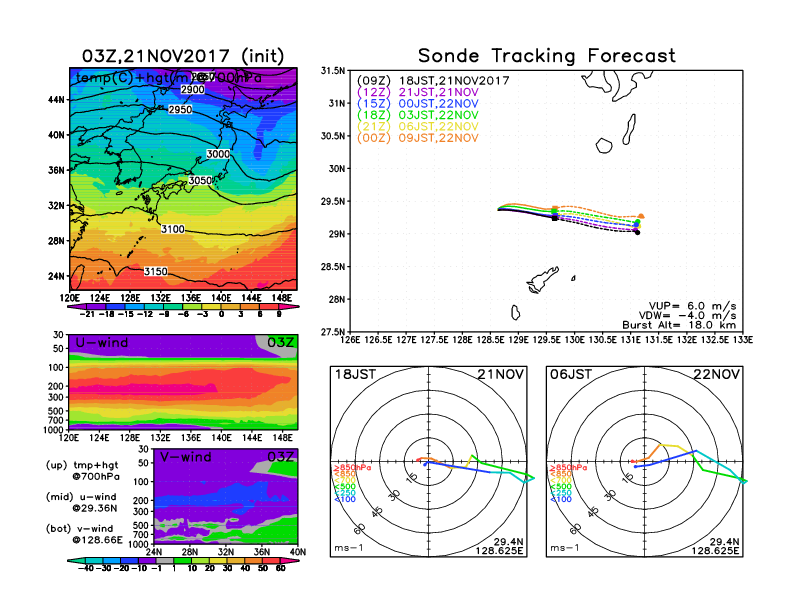Click the 3150 height contour label
This screenshot has width=792, height=612.
point(155,271)
